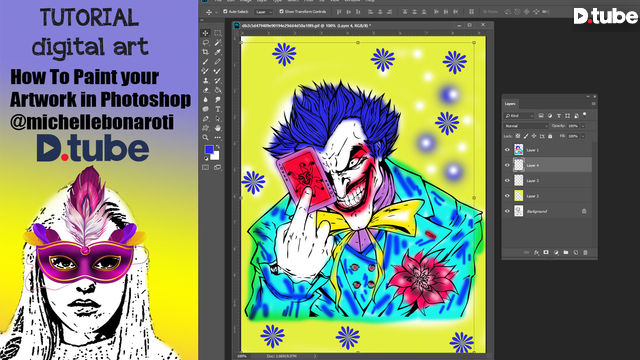640x360 pixels.
Task: Toggle Quick Mask mode
Action: pyautogui.click(x=205, y=167)
